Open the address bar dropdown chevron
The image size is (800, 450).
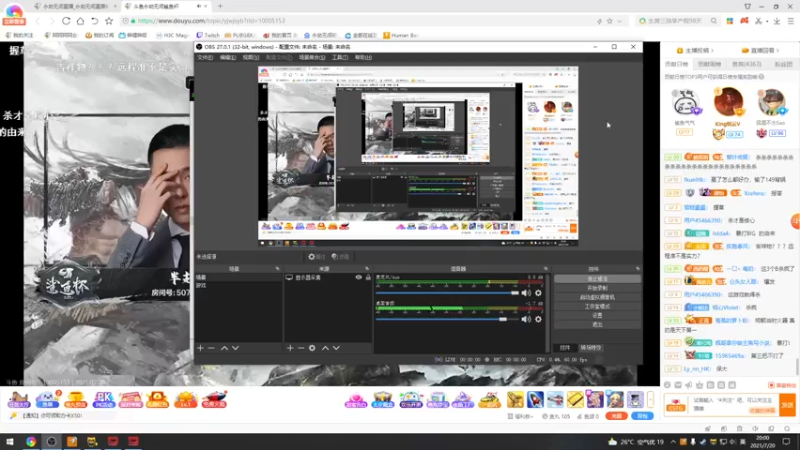click(620, 21)
